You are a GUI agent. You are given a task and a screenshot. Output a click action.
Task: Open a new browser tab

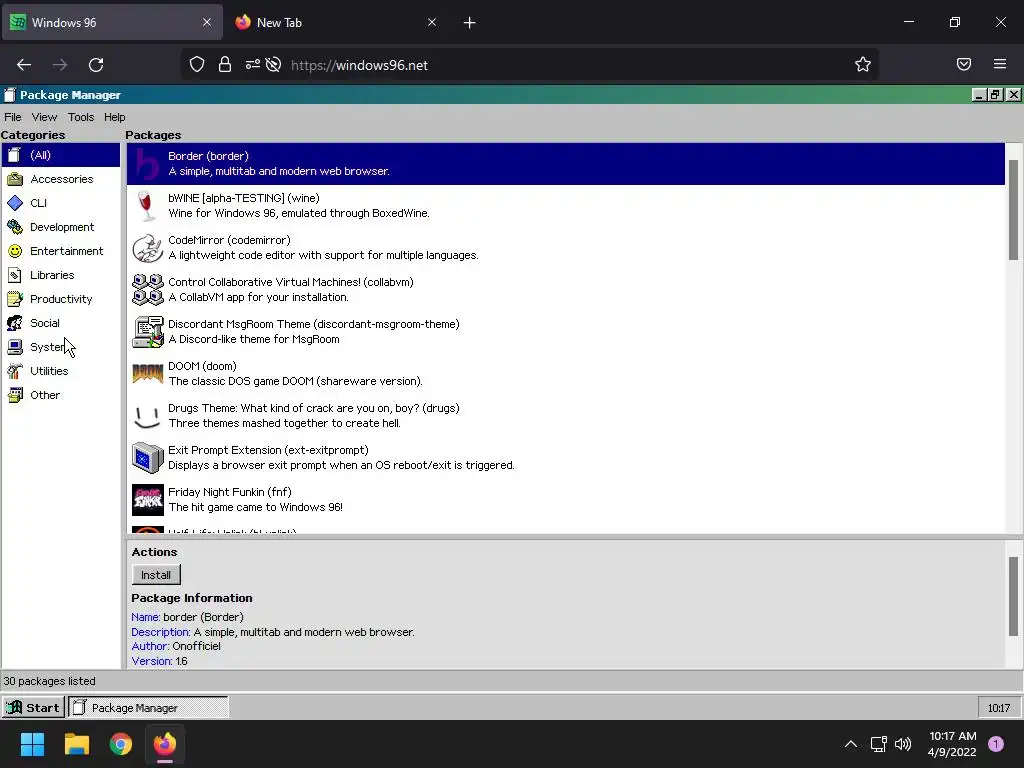point(470,23)
